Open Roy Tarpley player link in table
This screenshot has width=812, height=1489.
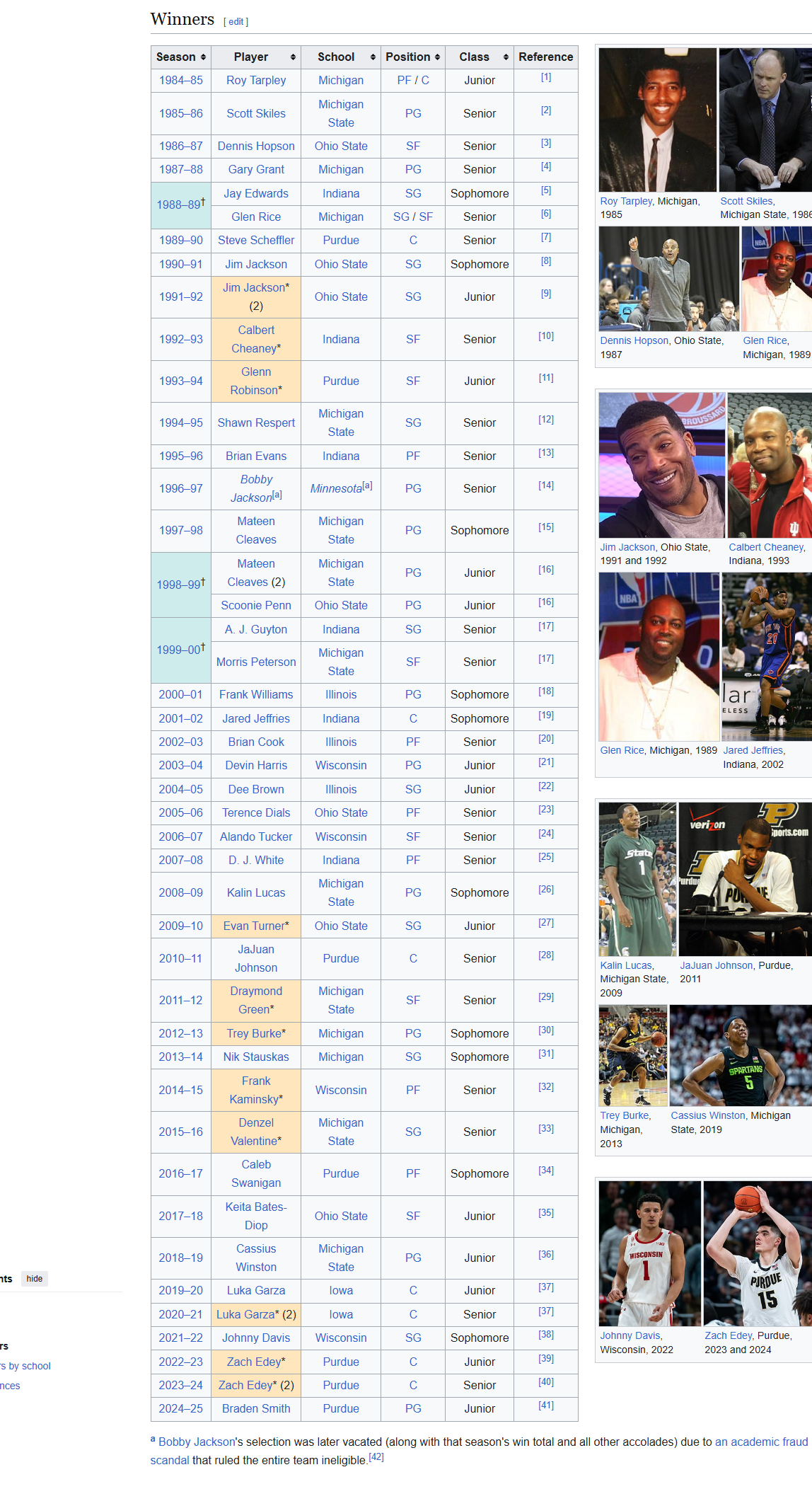point(256,81)
